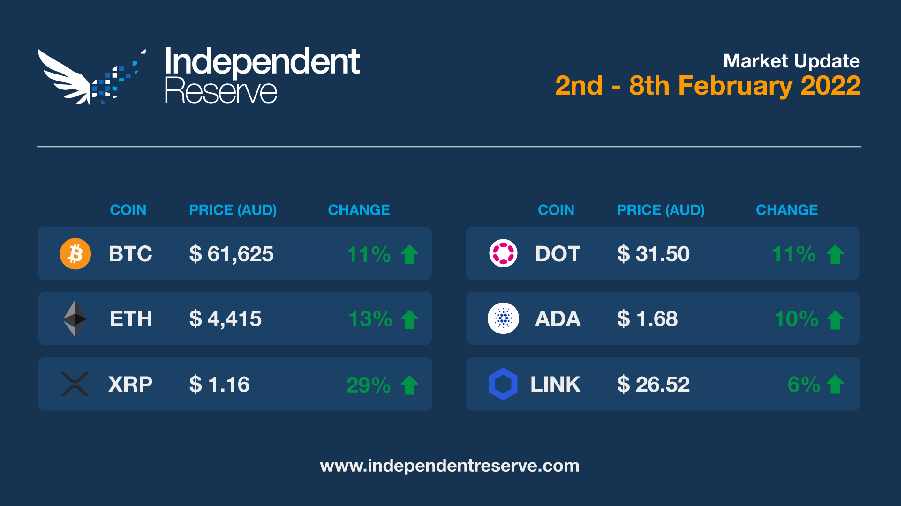Click the XRP logo icon
The image size is (901, 506).
(x=75, y=384)
